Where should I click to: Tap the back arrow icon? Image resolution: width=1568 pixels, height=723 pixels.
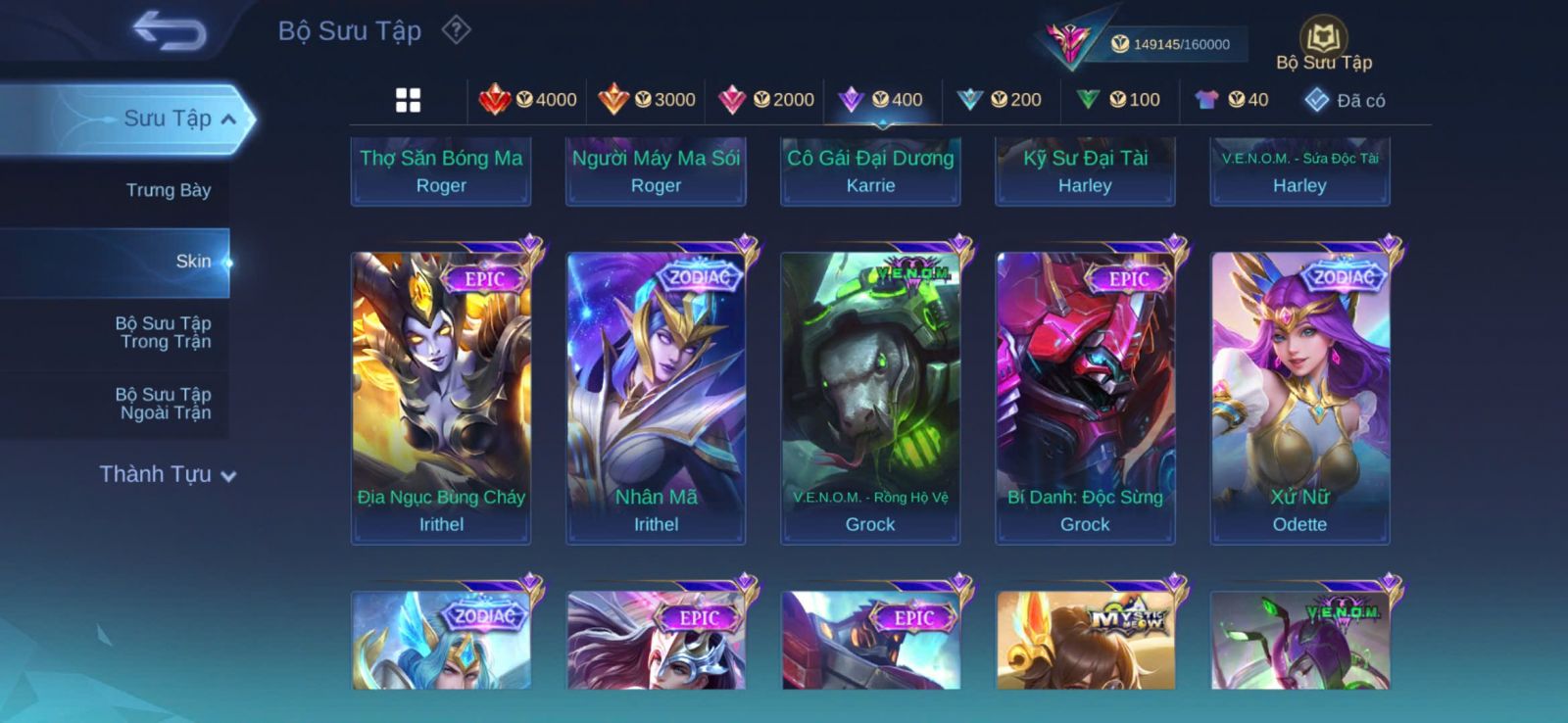pyautogui.click(x=170, y=30)
